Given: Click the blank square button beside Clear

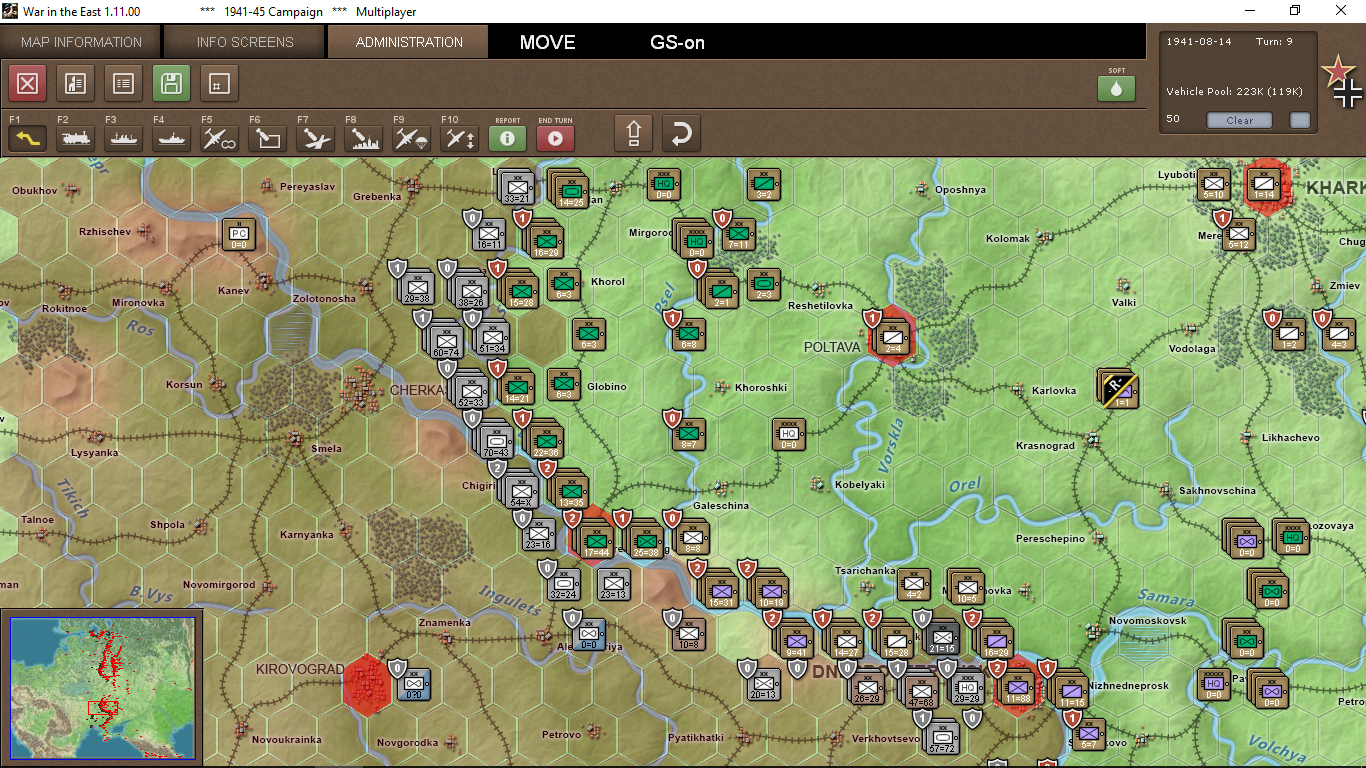Looking at the screenshot, I should coord(1299,120).
